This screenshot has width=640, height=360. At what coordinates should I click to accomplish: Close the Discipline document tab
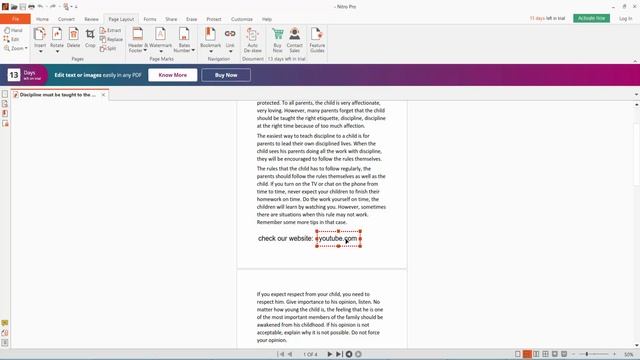(x=103, y=95)
